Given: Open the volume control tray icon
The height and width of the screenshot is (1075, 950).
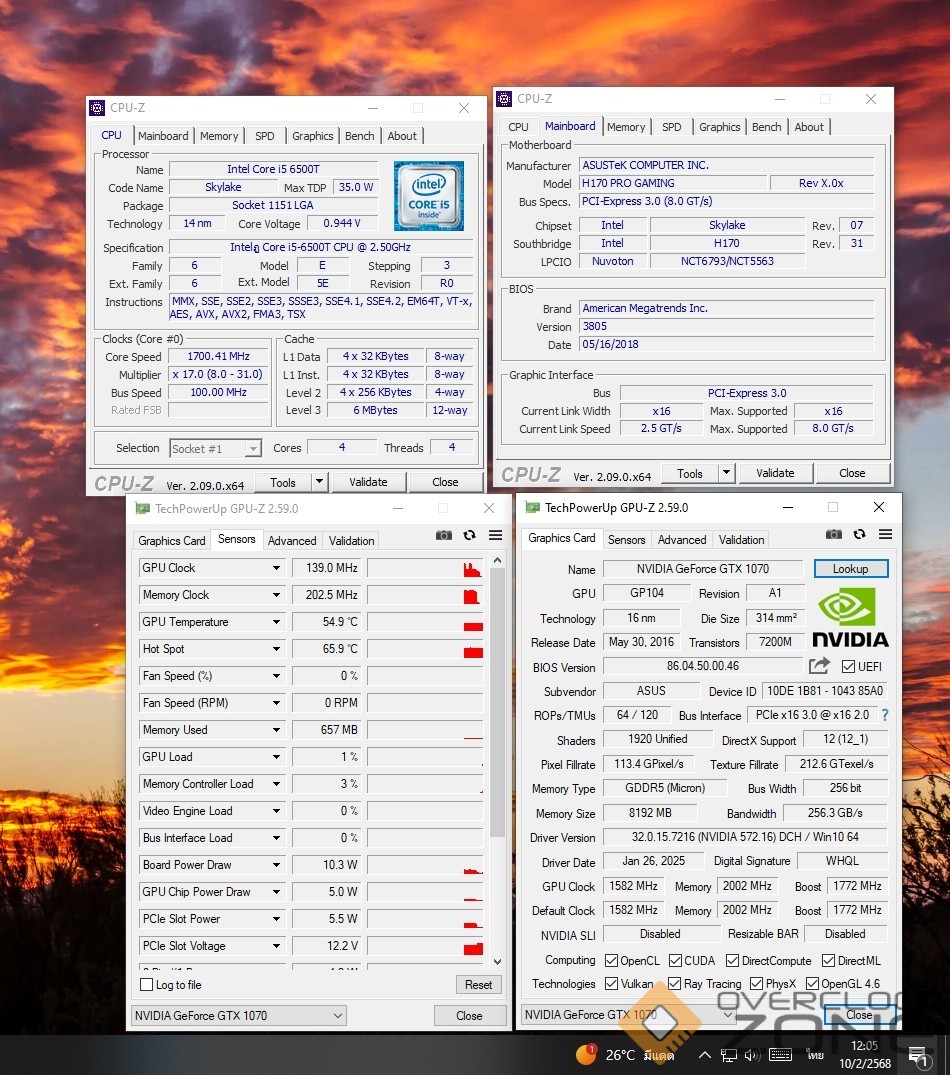Looking at the screenshot, I should click(753, 1055).
